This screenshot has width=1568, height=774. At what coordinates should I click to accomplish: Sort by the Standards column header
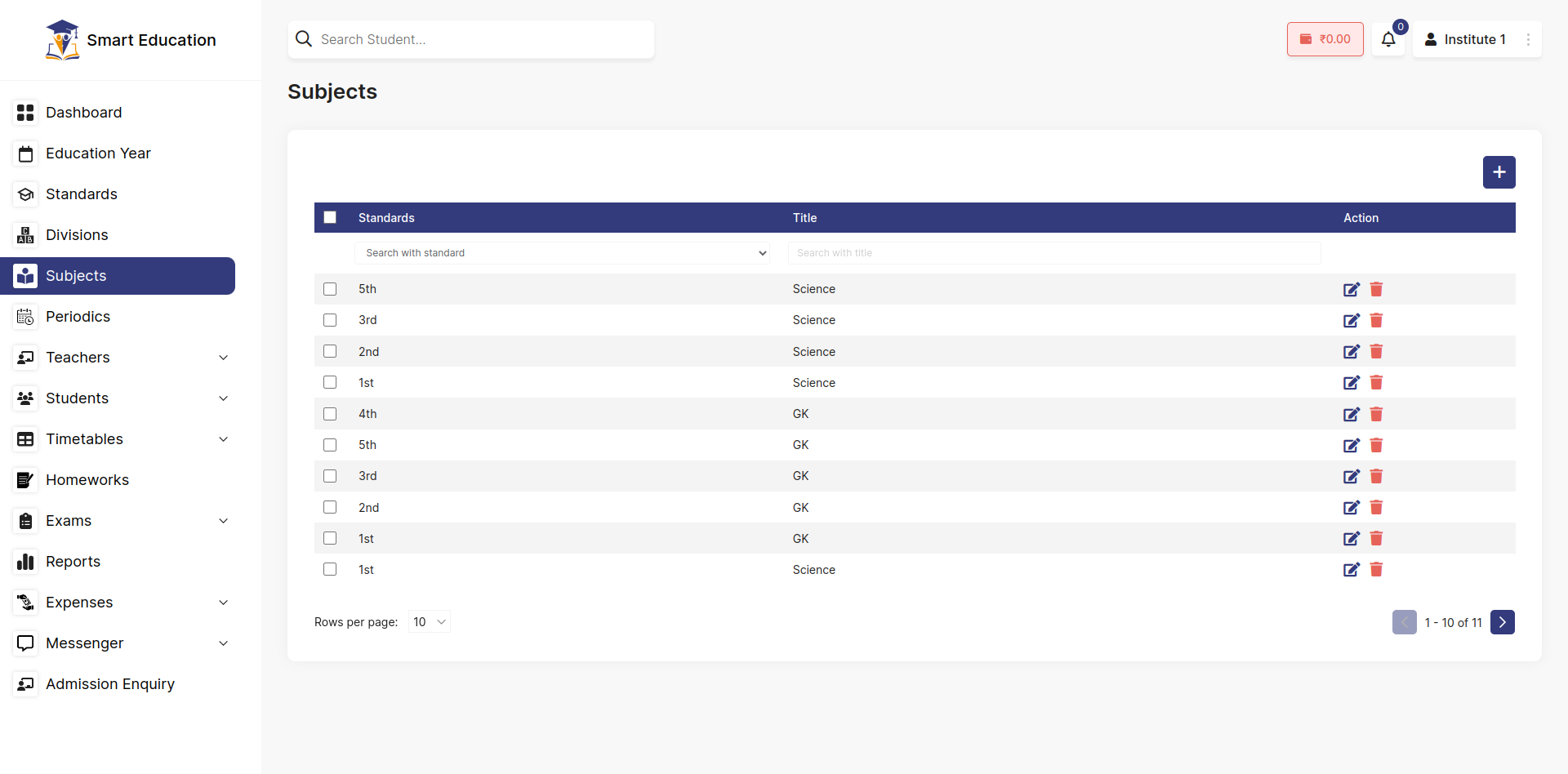[x=386, y=218]
